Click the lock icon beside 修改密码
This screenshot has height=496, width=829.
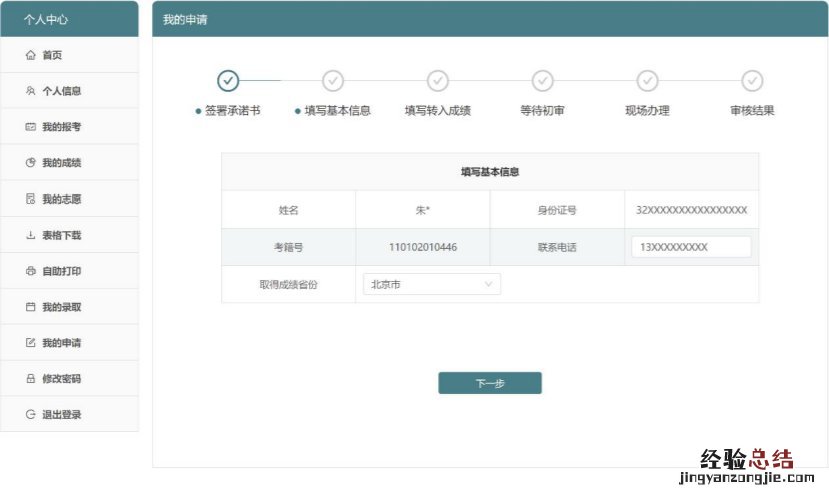(x=30, y=379)
